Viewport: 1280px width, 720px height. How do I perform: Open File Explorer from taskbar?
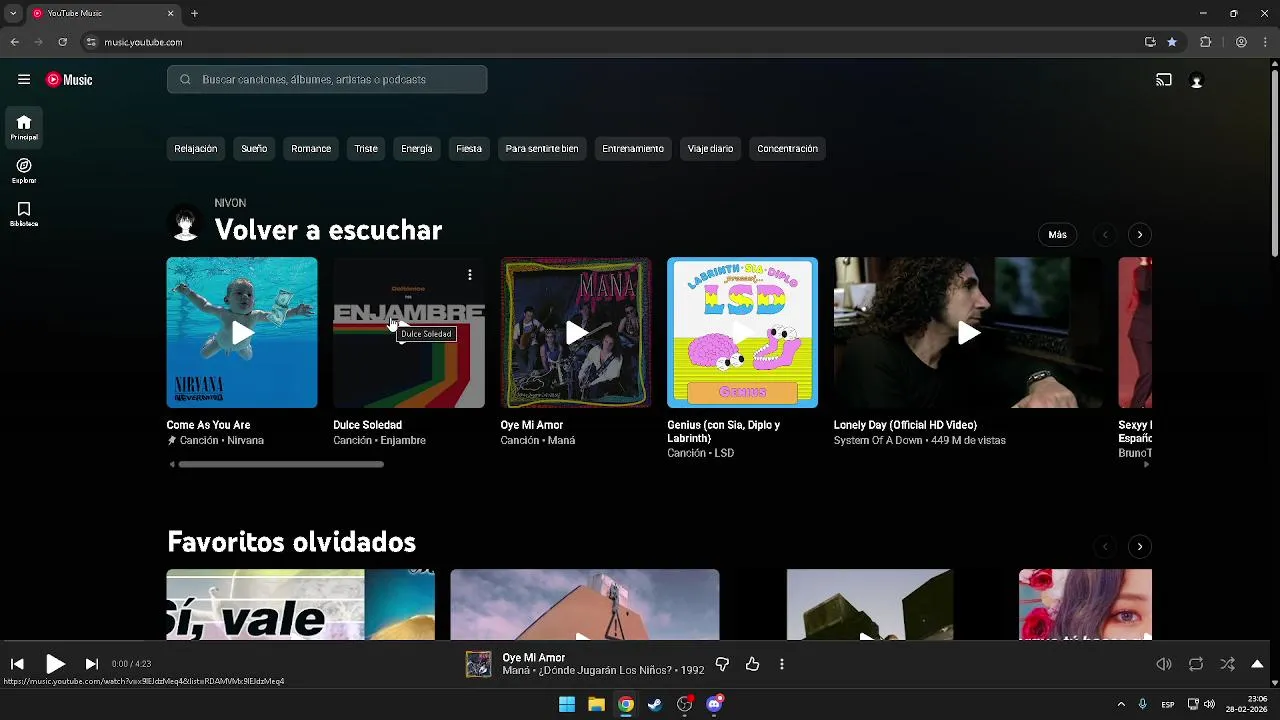tap(596, 705)
